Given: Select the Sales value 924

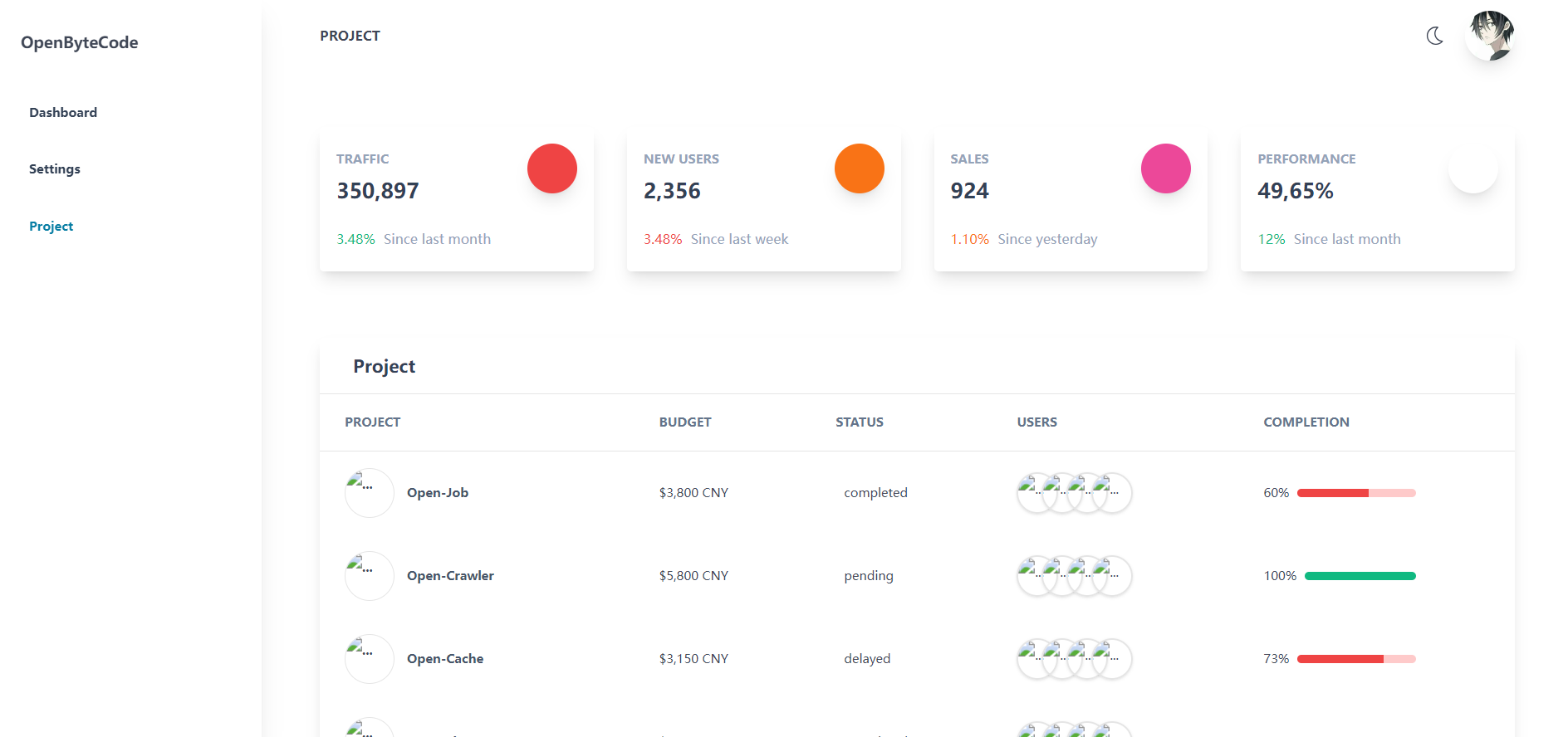Looking at the screenshot, I should [x=969, y=191].
